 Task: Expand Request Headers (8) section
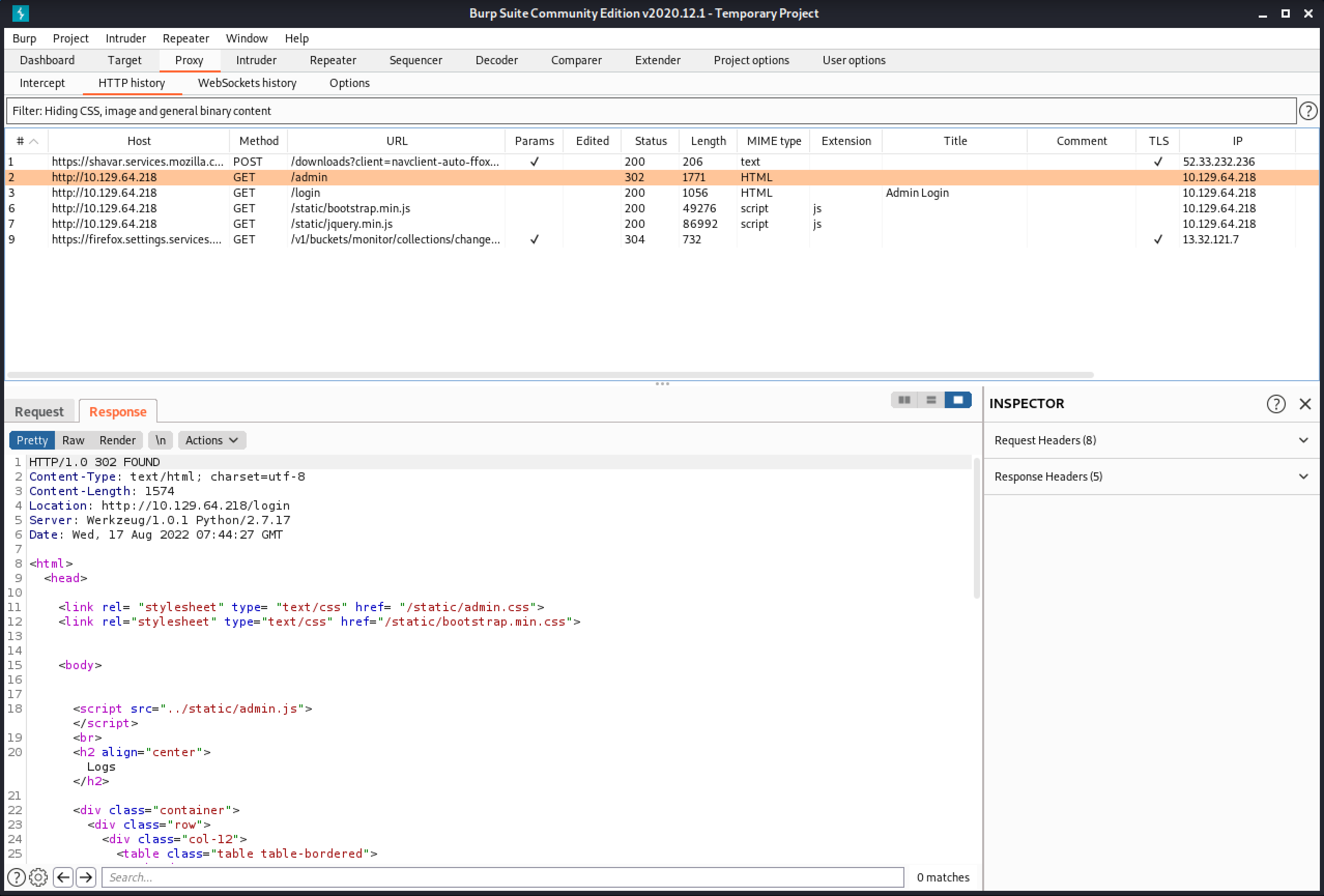tap(1150, 440)
